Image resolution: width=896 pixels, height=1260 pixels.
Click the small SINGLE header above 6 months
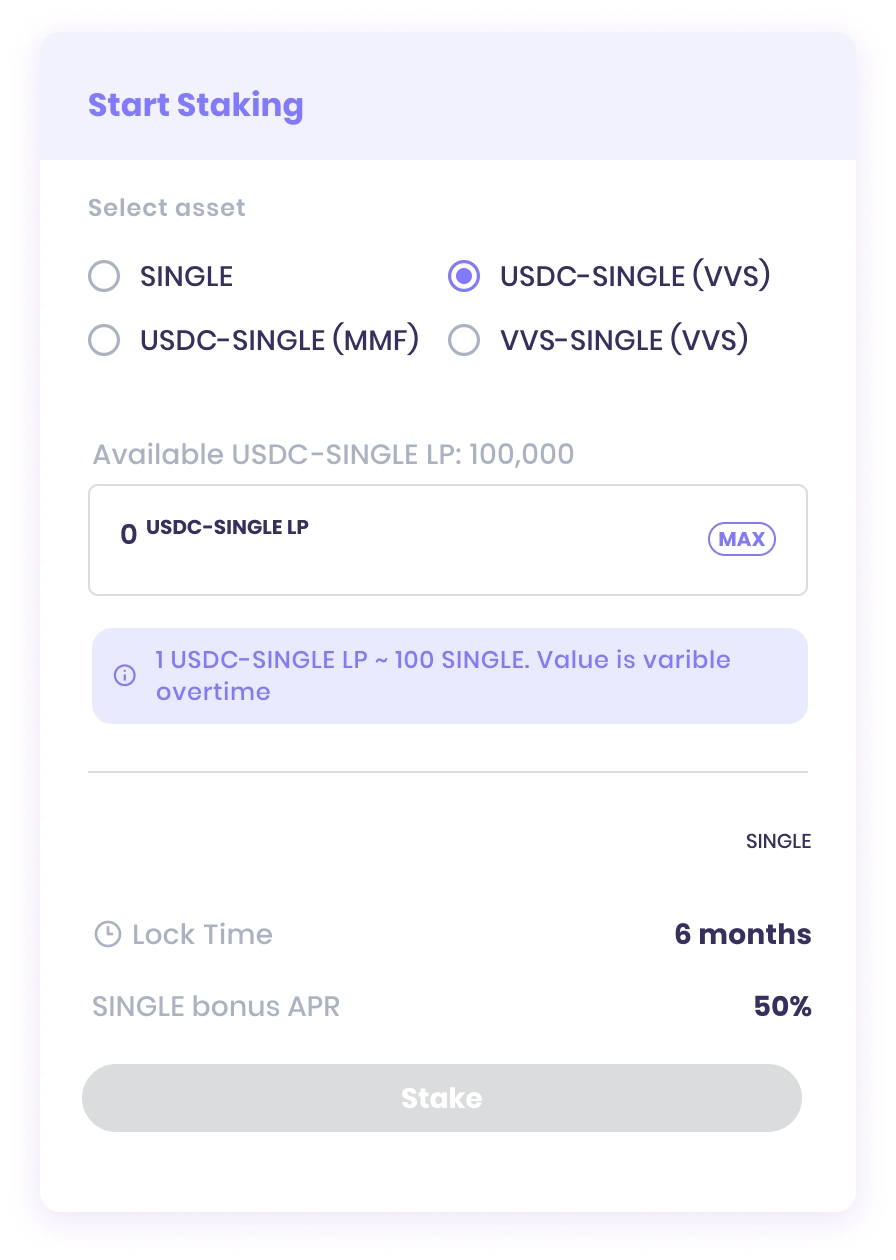[x=778, y=841]
